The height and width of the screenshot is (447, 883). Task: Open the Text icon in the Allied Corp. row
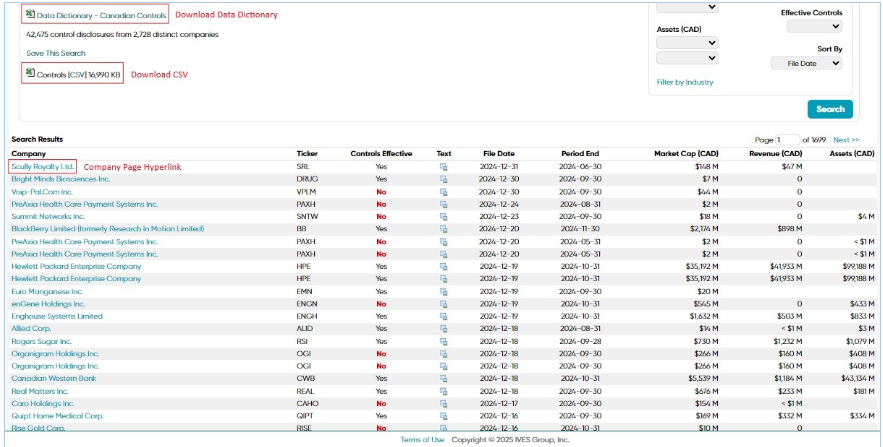(444, 329)
